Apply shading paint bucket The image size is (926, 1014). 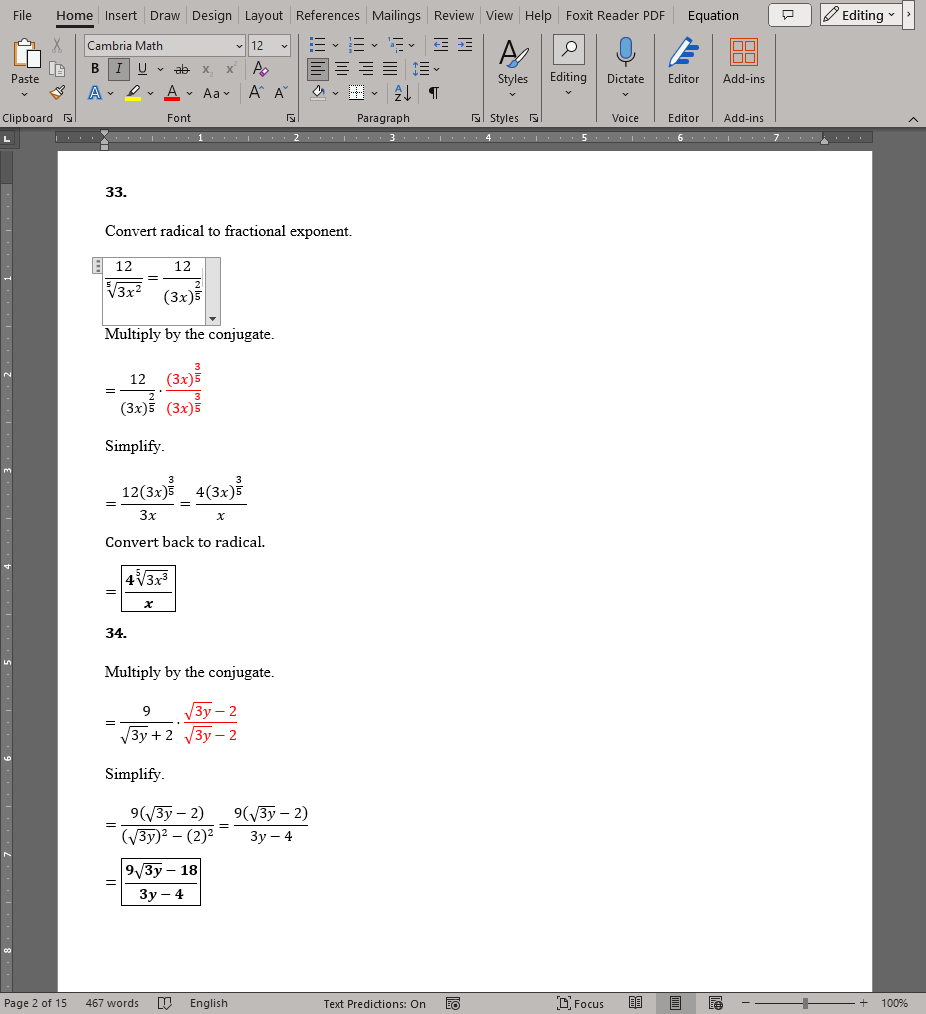pyautogui.click(x=318, y=93)
